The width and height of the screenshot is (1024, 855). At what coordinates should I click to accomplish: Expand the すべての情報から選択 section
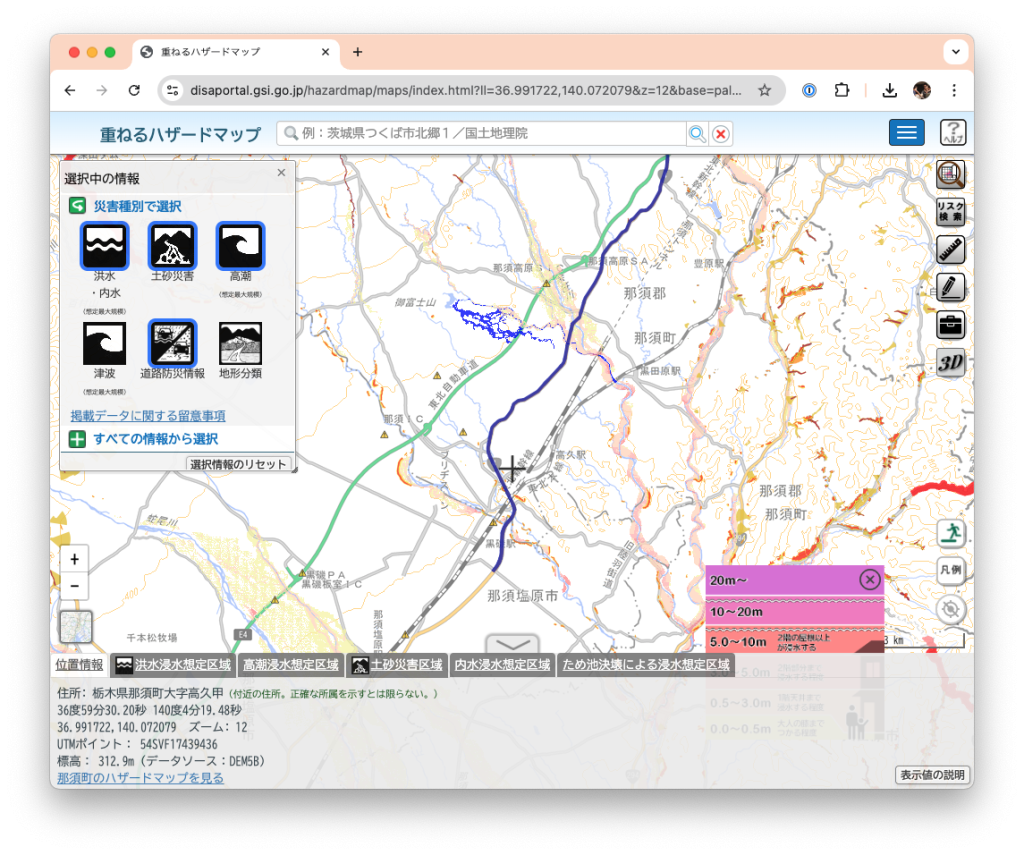point(78,439)
